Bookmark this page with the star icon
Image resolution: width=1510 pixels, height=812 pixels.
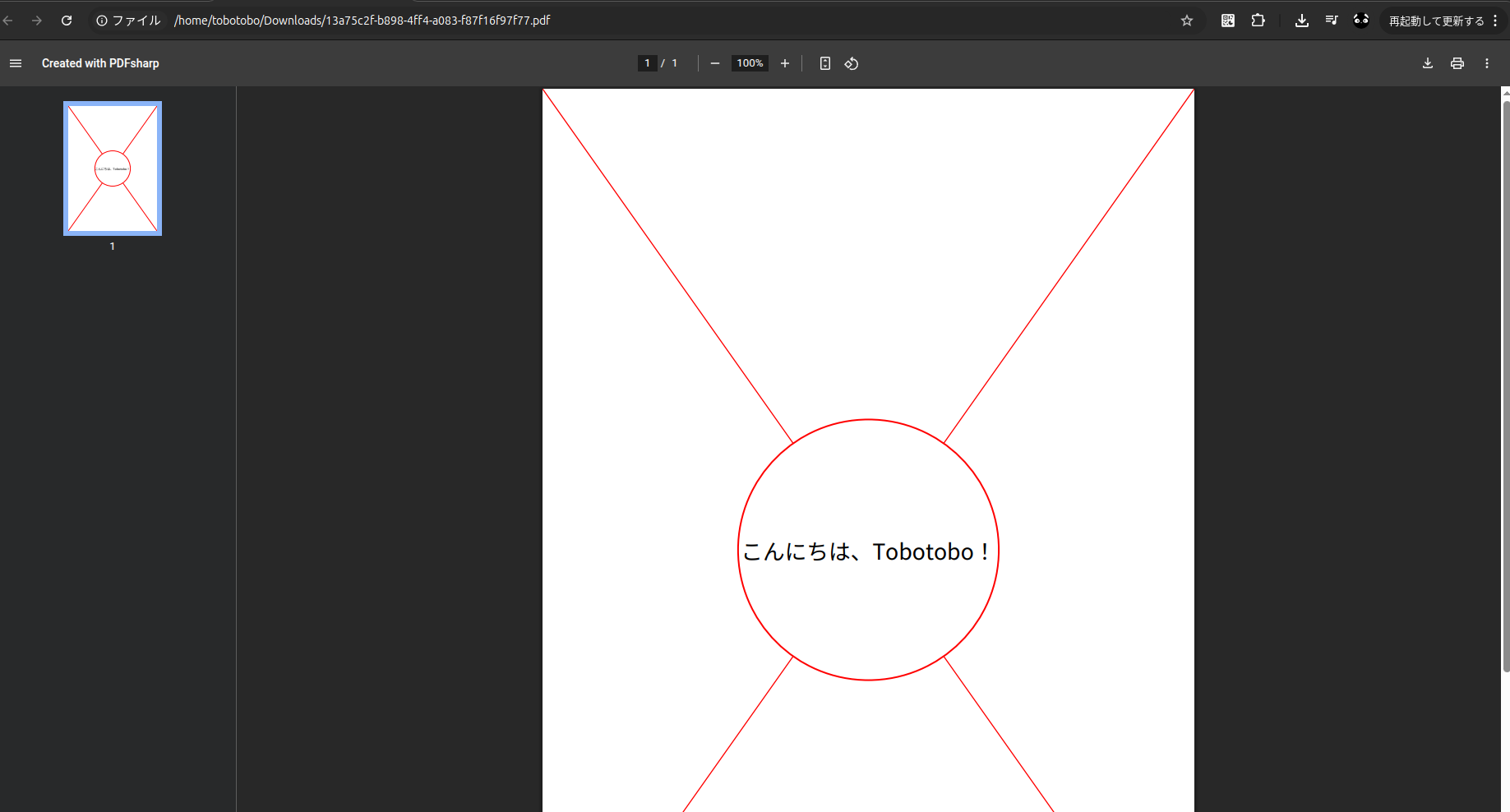click(1187, 21)
